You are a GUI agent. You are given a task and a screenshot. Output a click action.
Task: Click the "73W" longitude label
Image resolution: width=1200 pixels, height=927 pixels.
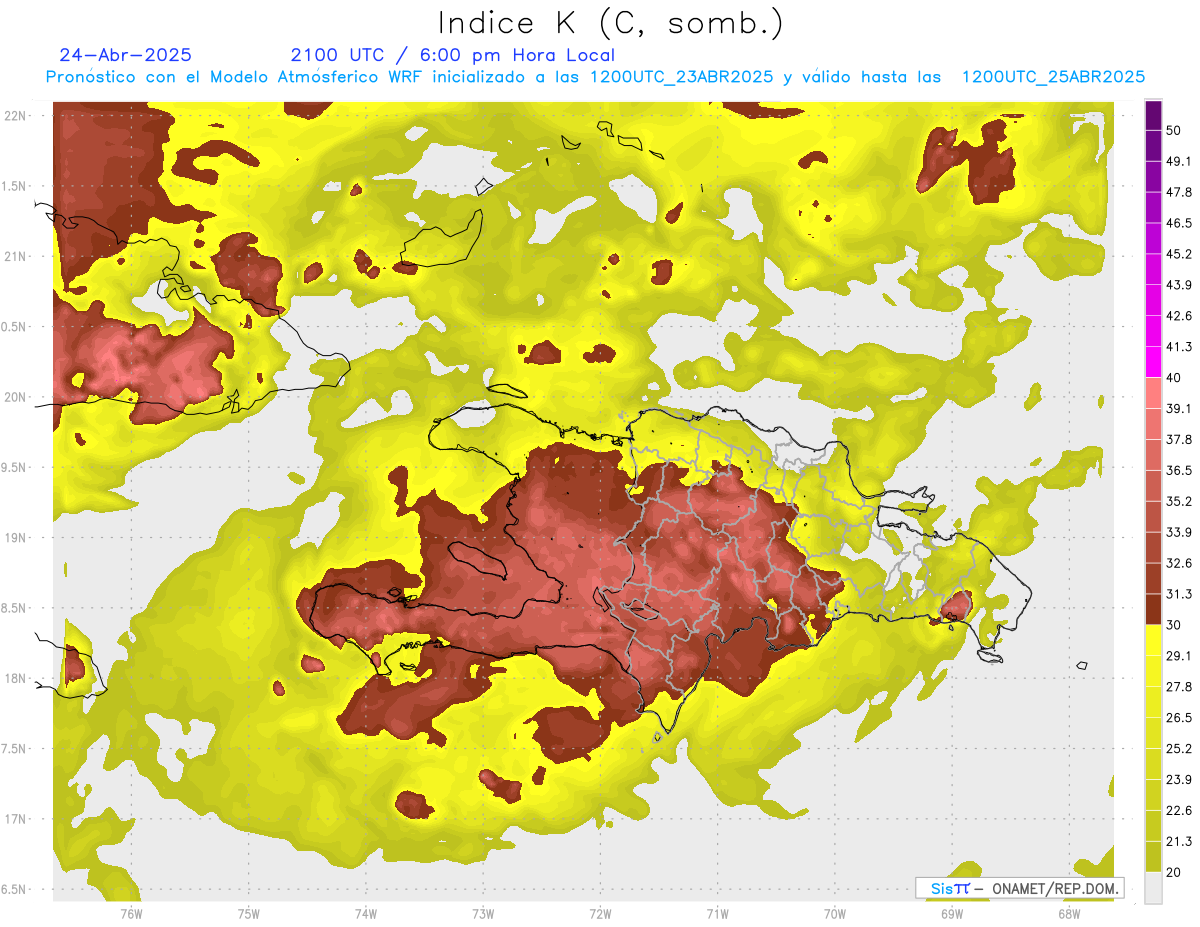click(483, 914)
